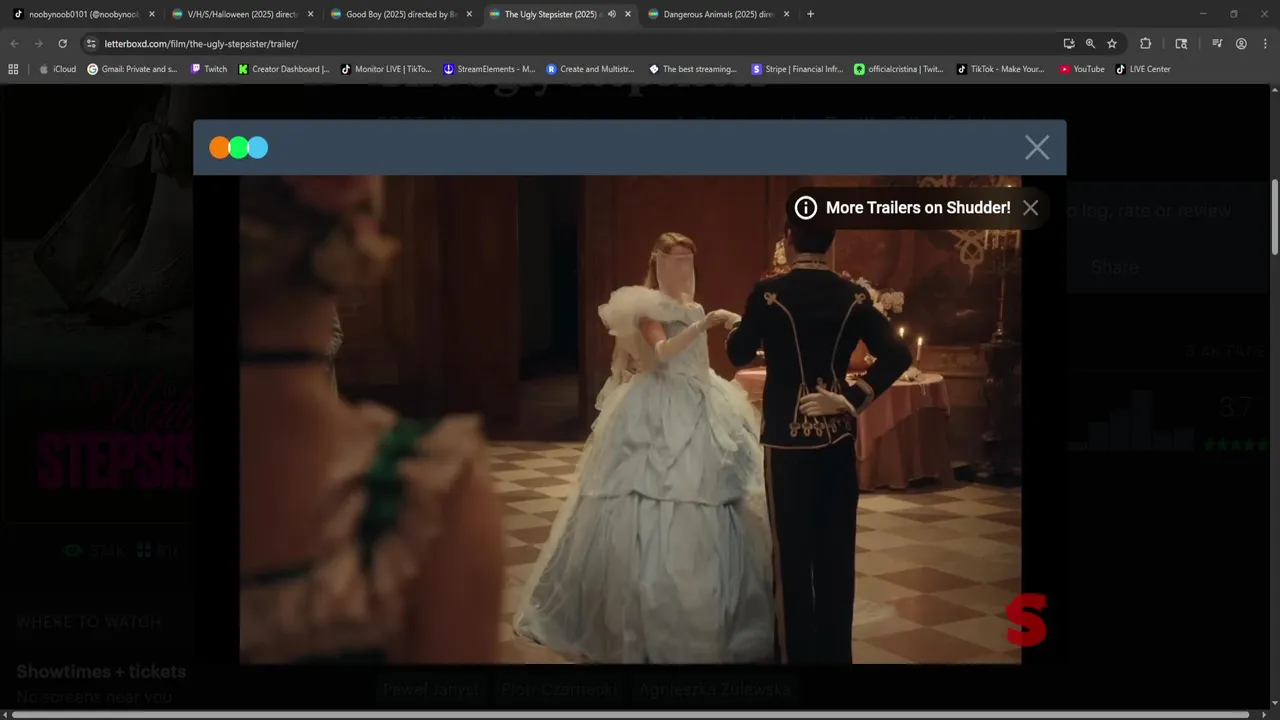
Task: Install app icon in address bar
Action: [x=1069, y=44]
